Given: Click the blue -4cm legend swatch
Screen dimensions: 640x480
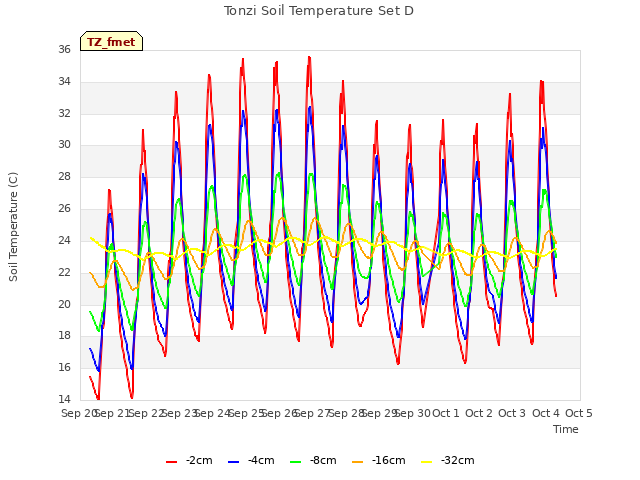Looking at the screenshot, I should 233,462.
